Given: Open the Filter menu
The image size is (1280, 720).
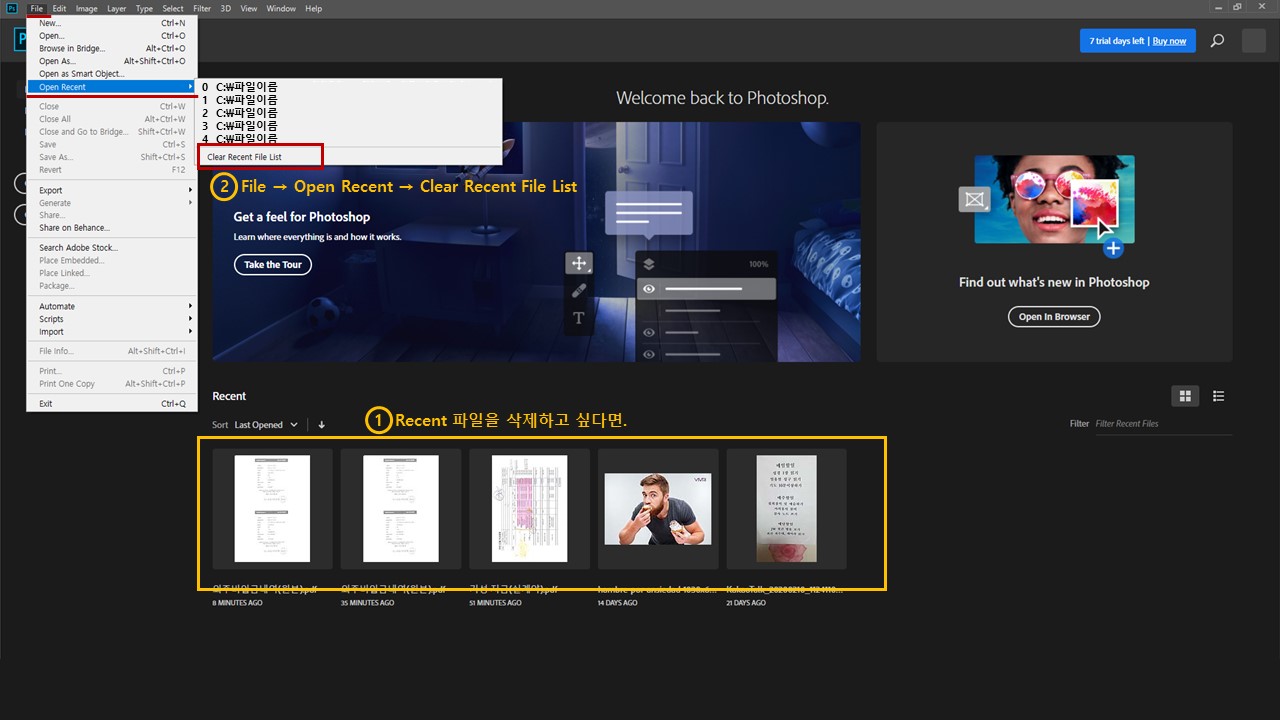Looking at the screenshot, I should point(202,8).
